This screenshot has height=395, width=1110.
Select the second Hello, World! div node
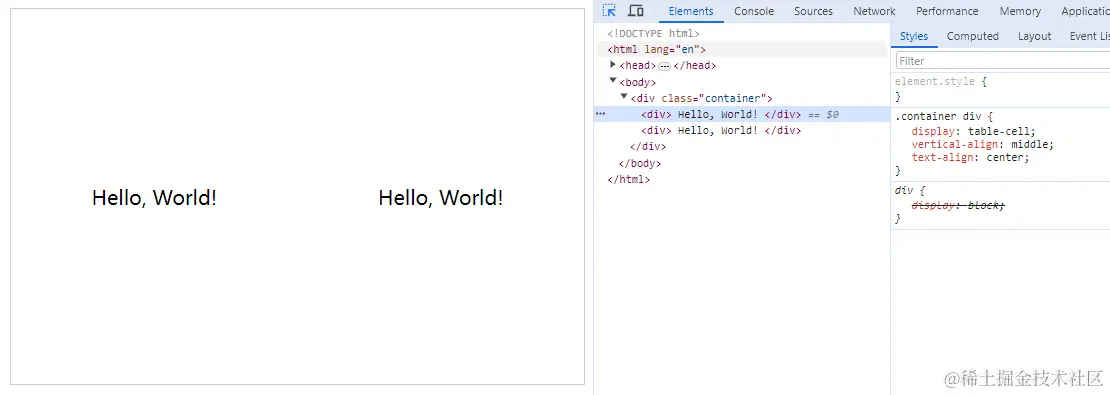721,131
